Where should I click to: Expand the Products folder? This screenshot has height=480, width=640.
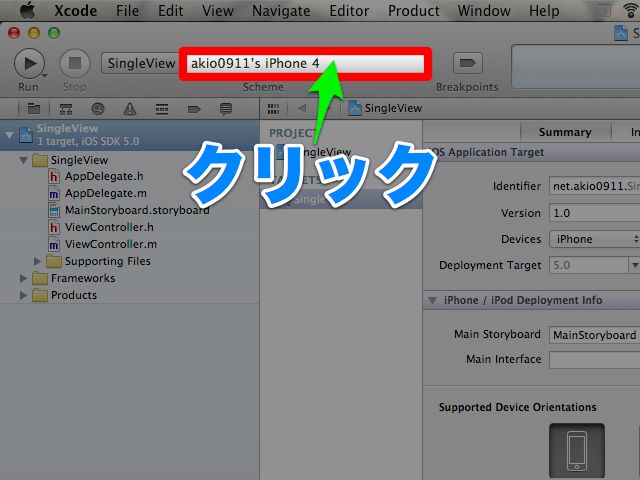pos(23,295)
